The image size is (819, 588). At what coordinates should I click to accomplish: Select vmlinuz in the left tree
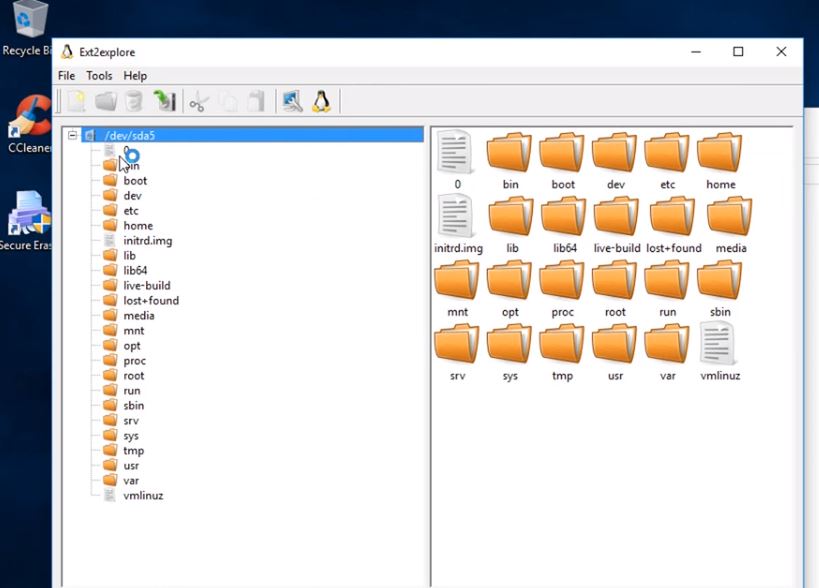coord(143,496)
